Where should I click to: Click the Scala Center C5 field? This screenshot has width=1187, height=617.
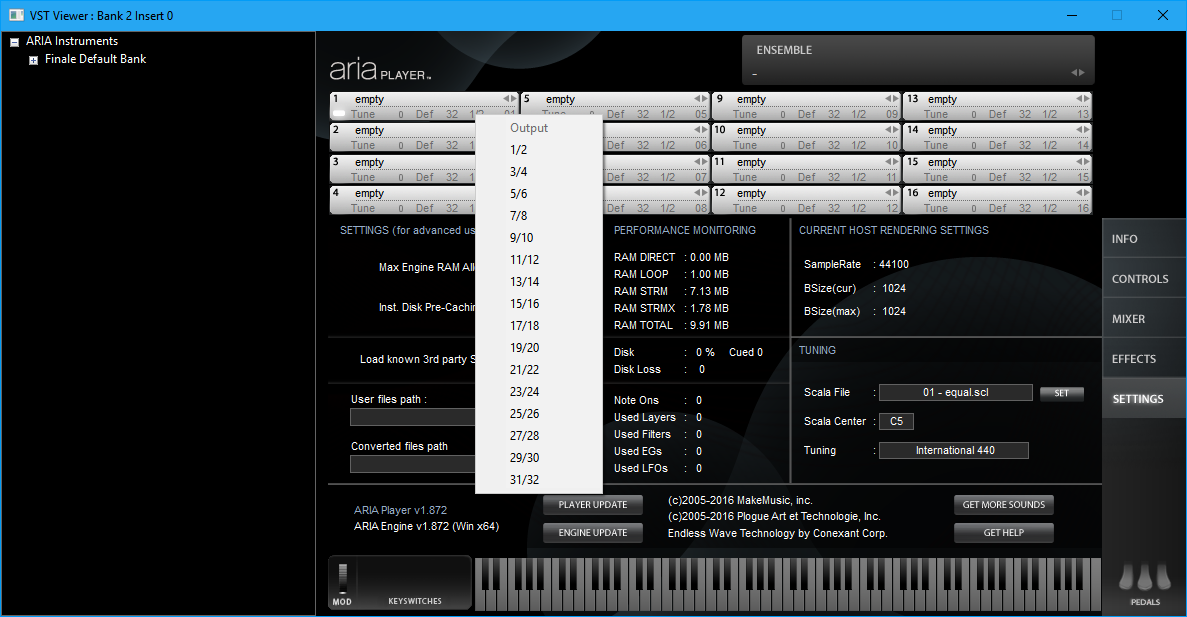pyautogui.click(x=896, y=422)
